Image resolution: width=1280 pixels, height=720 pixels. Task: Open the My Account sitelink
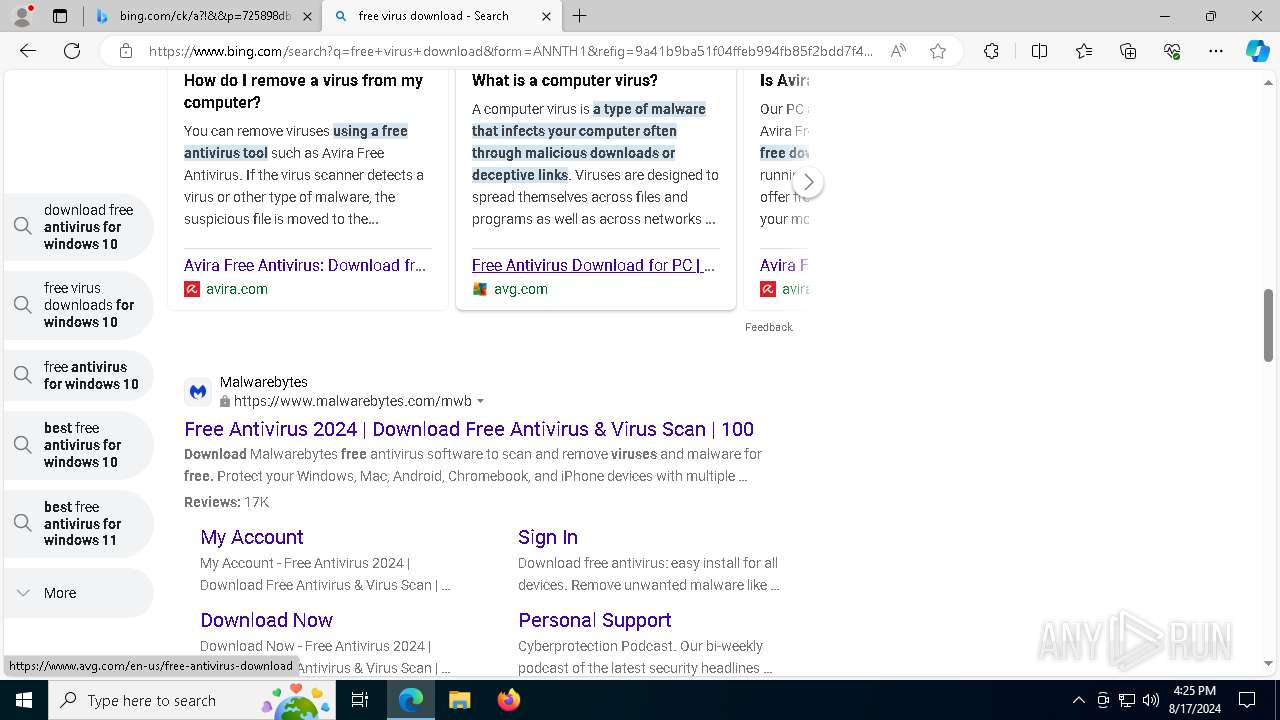click(x=251, y=537)
